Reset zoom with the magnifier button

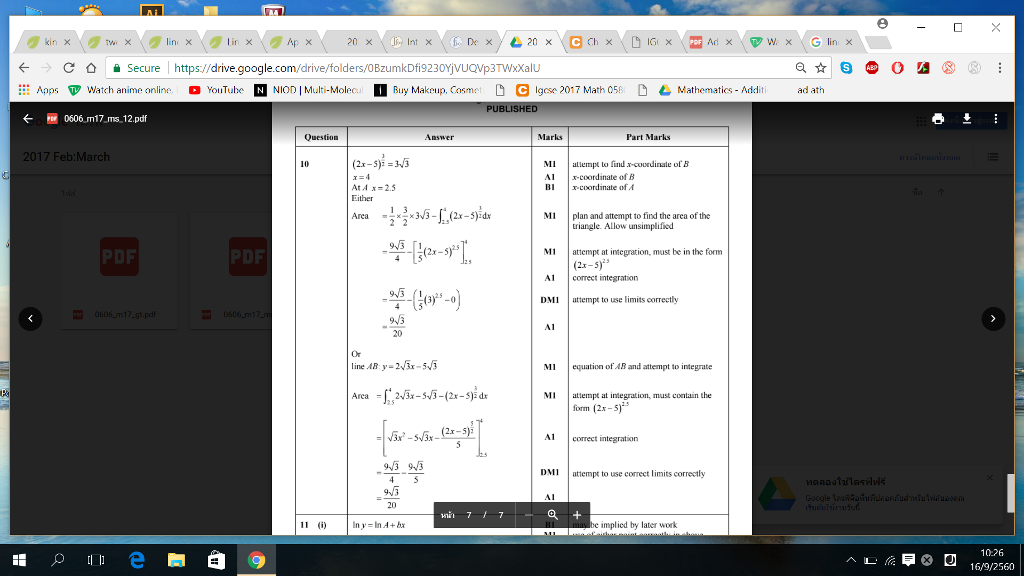(552, 515)
